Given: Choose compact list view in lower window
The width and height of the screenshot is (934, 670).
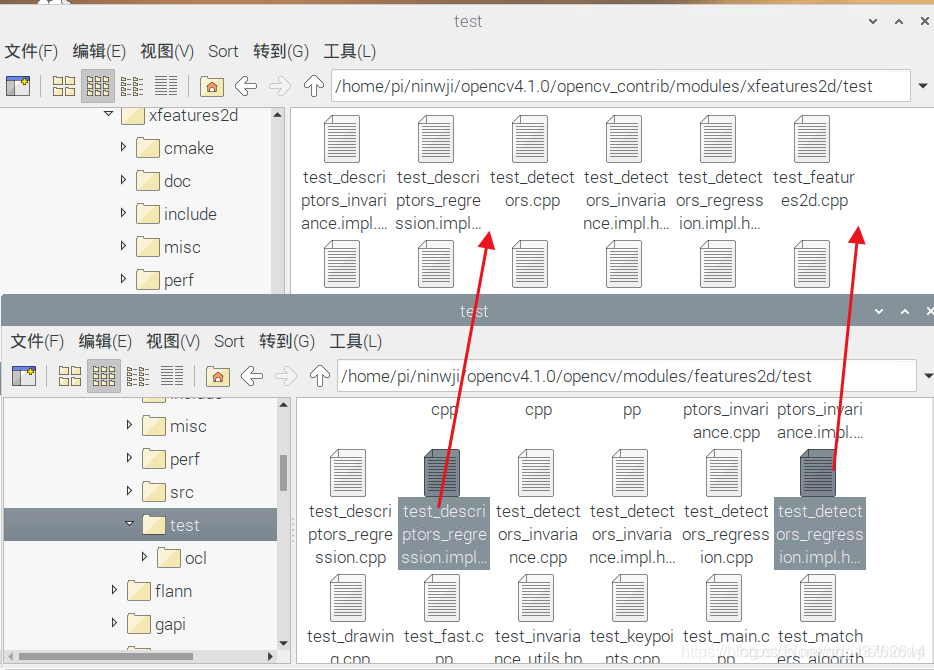Looking at the screenshot, I should [138, 376].
